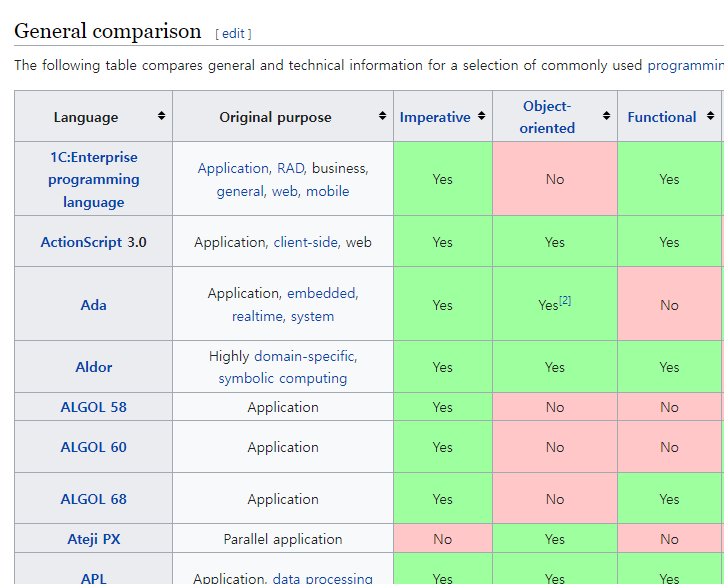The width and height of the screenshot is (724, 584).
Task: Click the embedded link in Ada row
Action: (322, 293)
